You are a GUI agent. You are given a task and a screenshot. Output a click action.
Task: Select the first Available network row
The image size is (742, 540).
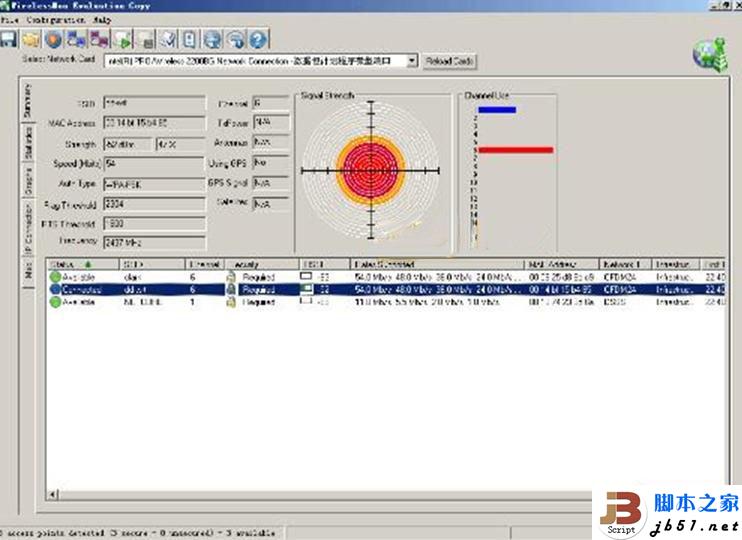pyautogui.click(x=387, y=277)
